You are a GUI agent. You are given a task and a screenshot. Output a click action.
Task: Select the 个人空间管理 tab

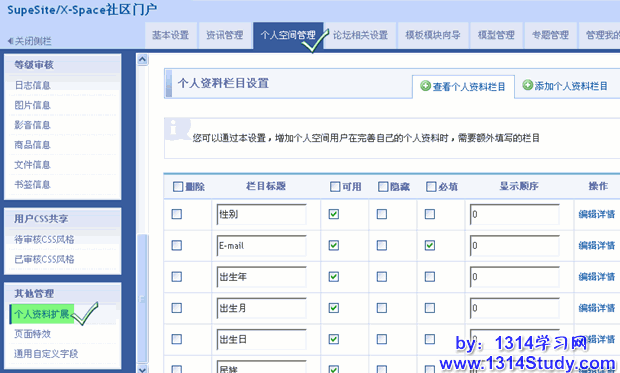pos(288,35)
